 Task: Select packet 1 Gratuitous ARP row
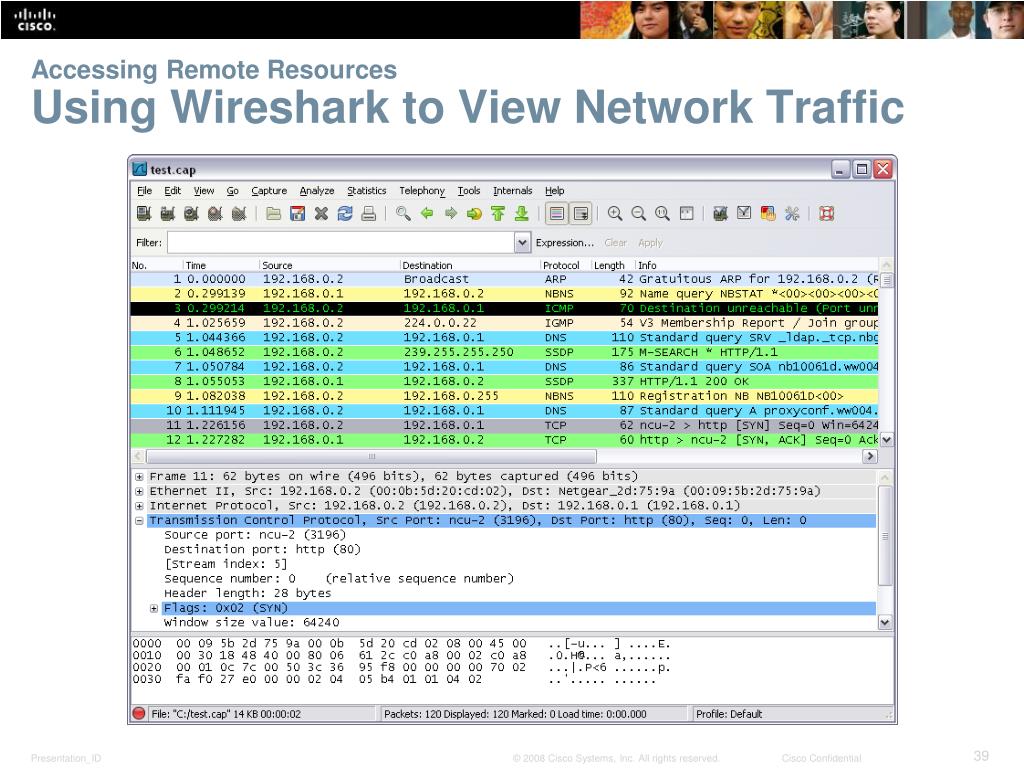click(x=504, y=279)
